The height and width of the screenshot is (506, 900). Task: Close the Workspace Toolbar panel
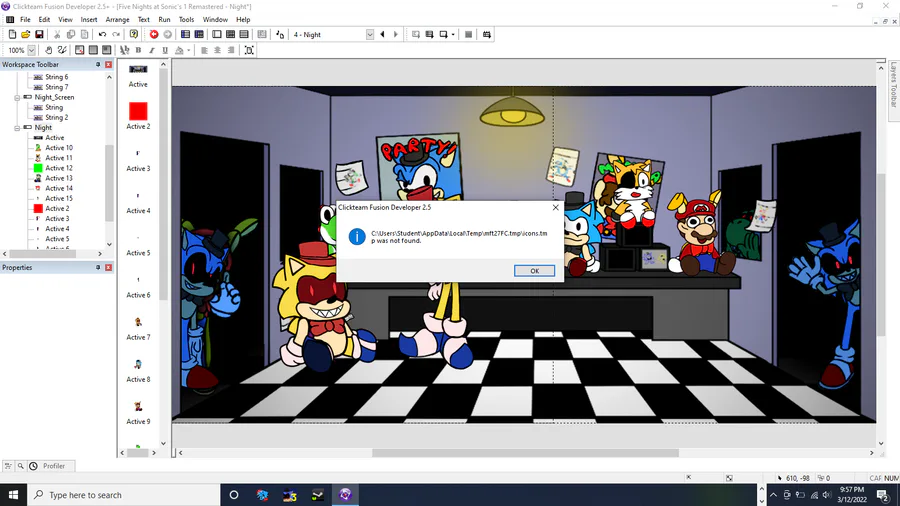click(x=108, y=65)
